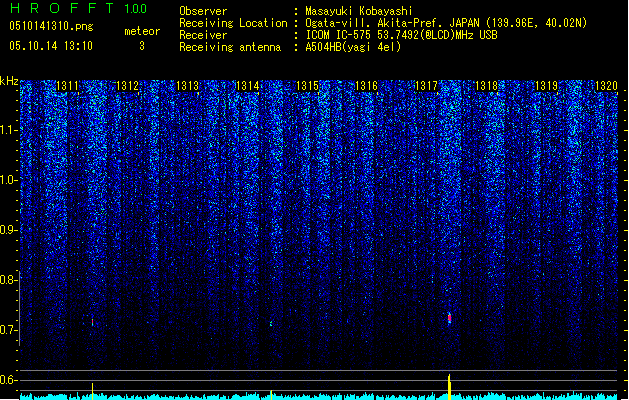This screenshot has height=400, width=629.
Task: Click the 1.0 kHz axis tick label
Action: click(9, 180)
